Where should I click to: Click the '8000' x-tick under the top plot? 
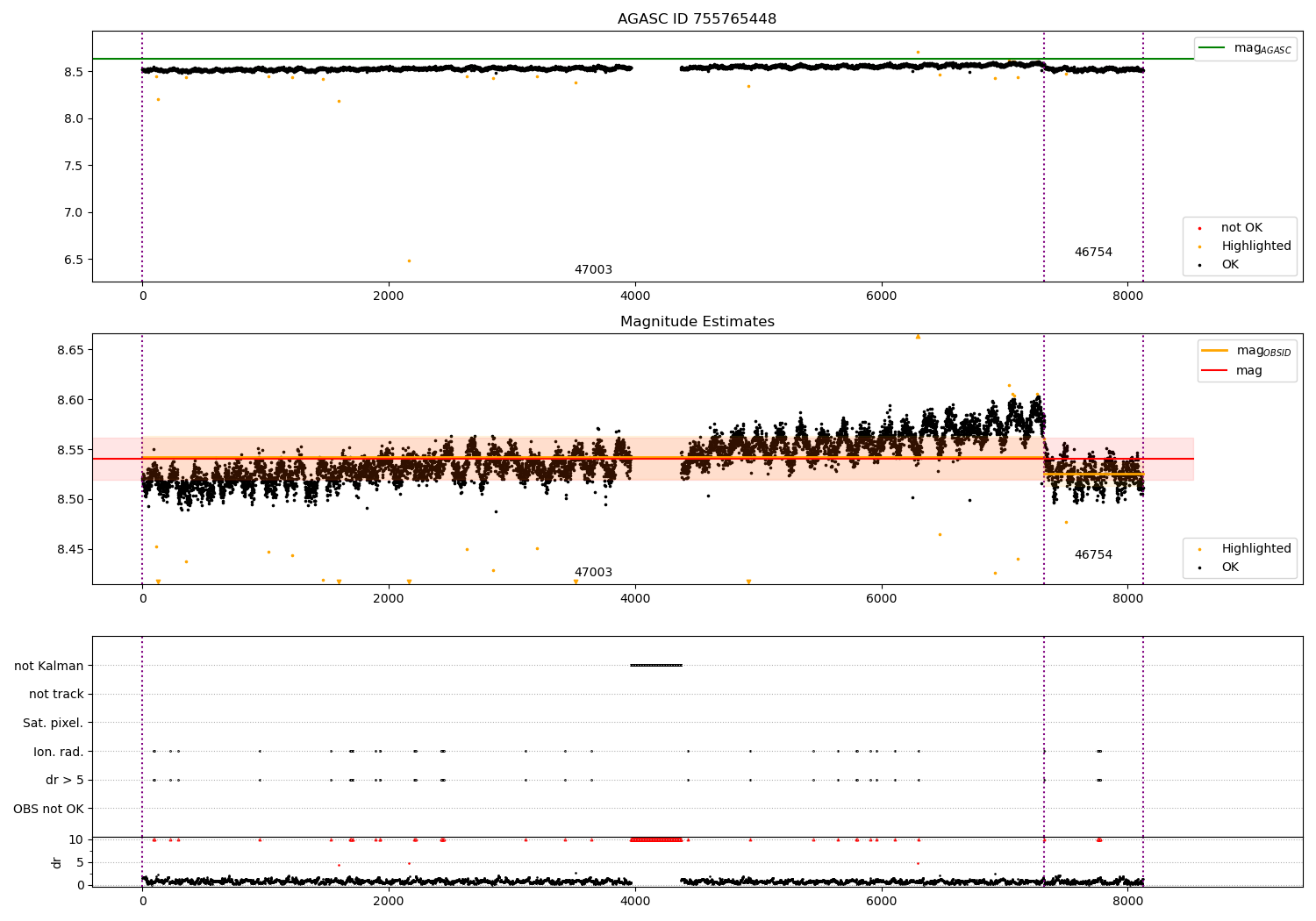coord(1128,296)
